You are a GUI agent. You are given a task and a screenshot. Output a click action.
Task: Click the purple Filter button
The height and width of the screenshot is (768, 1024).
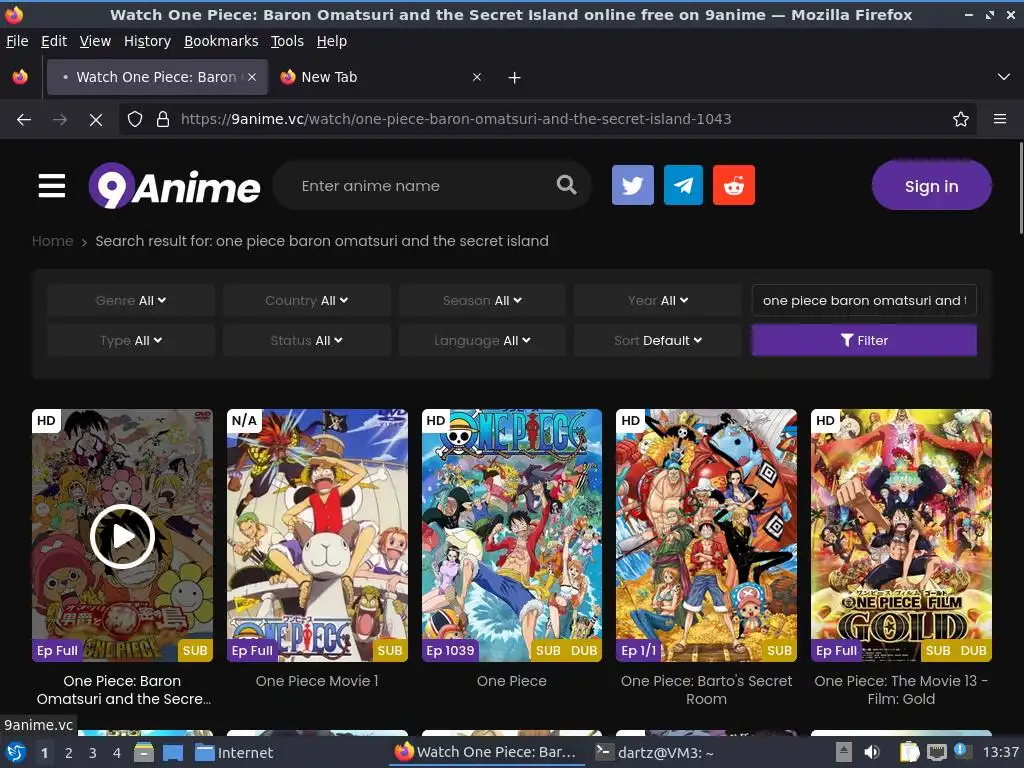tap(864, 340)
